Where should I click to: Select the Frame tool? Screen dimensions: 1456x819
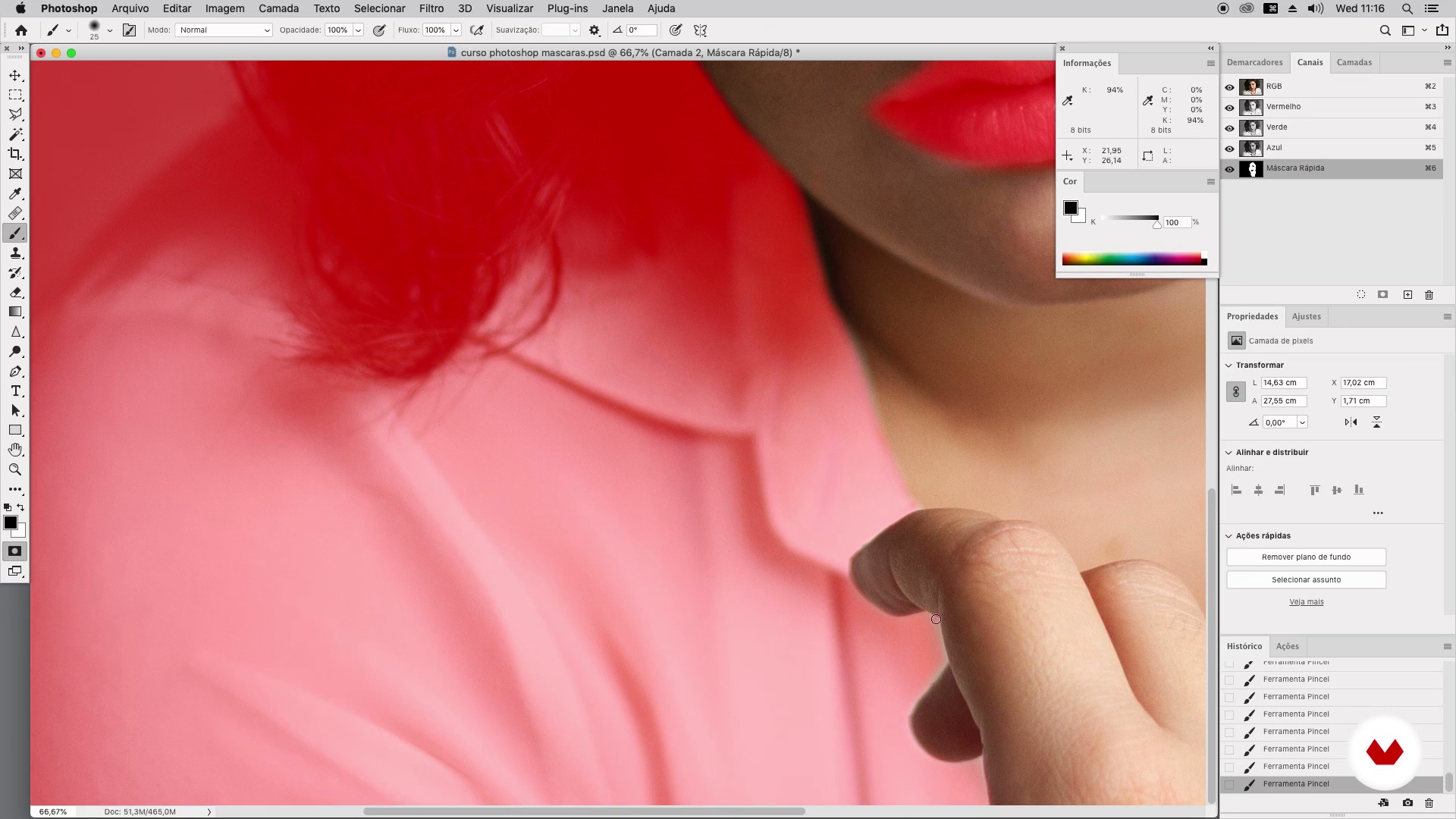tap(15, 174)
